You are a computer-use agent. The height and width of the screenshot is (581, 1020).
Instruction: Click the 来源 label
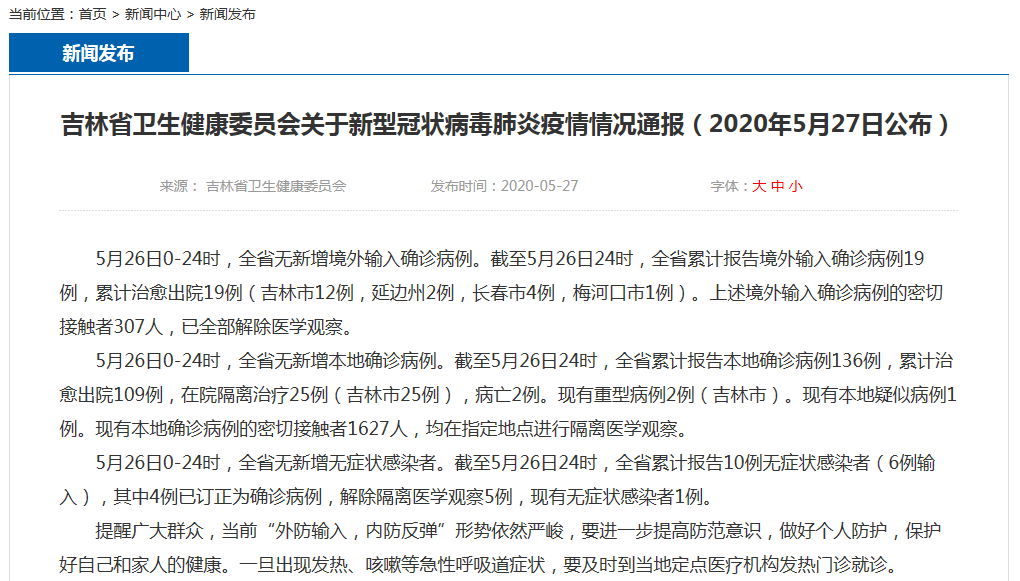pos(176,186)
